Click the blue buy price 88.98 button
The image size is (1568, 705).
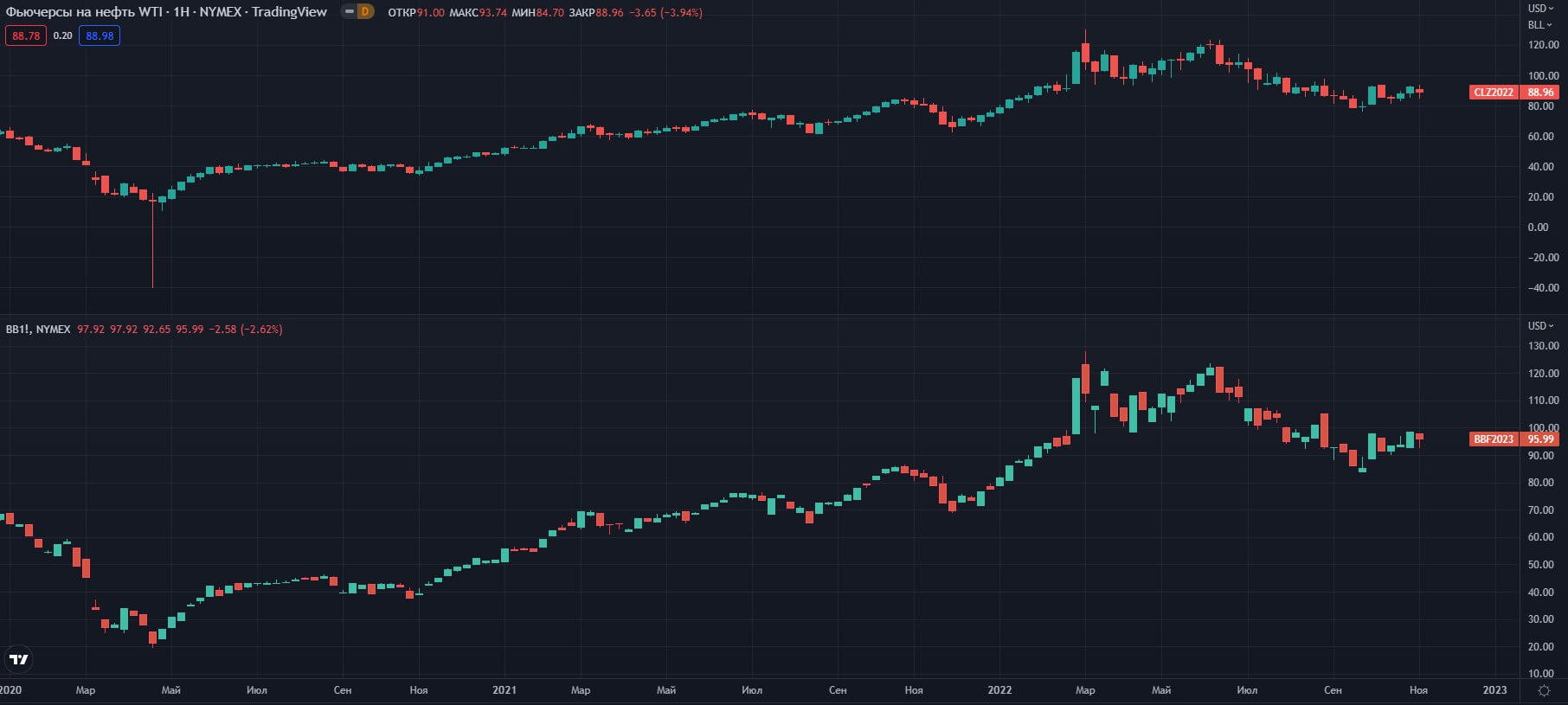click(100, 35)
